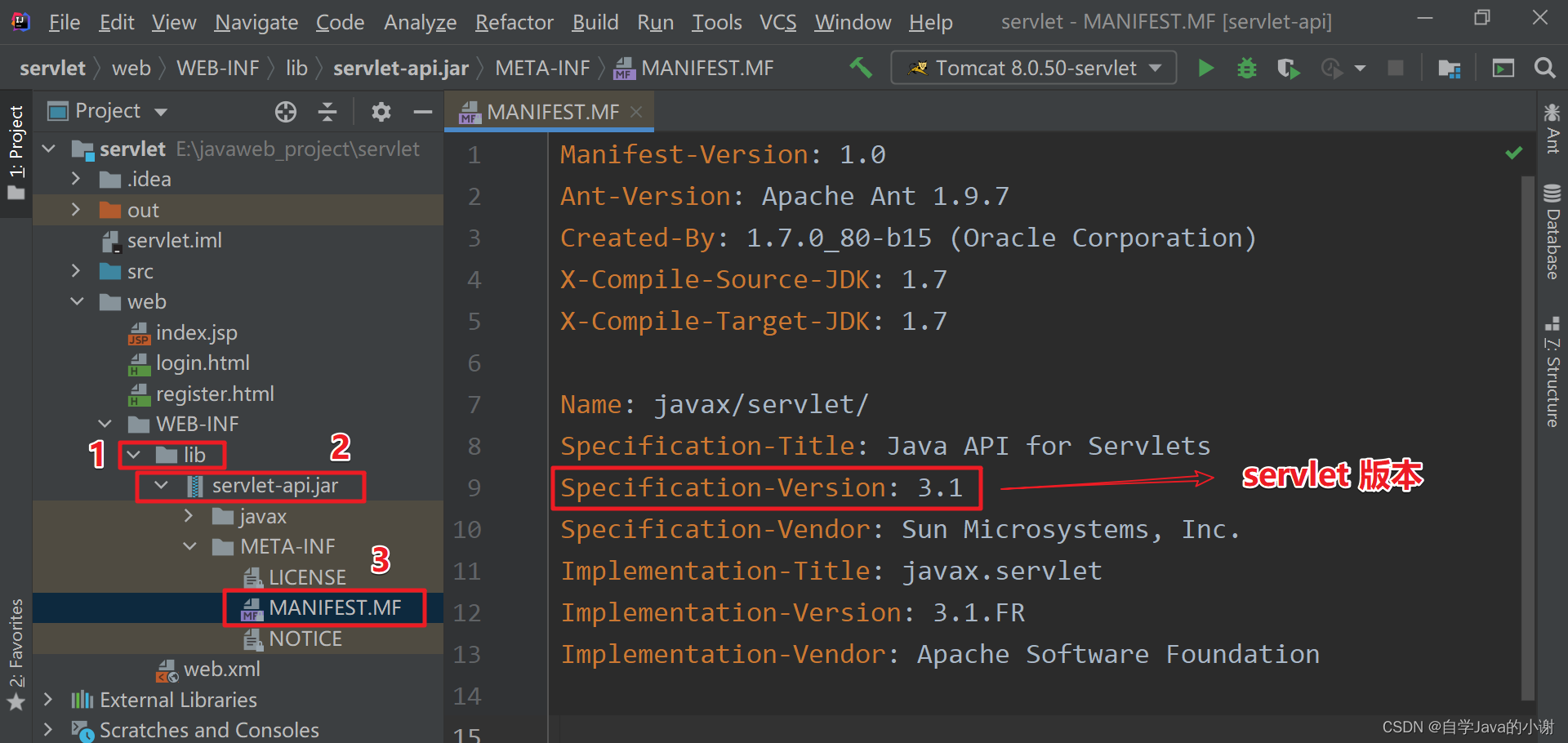Click META-INF in the breadcrumb bar
The image size is (1568, 743).
pyautogui.click(x=542, y=68)
